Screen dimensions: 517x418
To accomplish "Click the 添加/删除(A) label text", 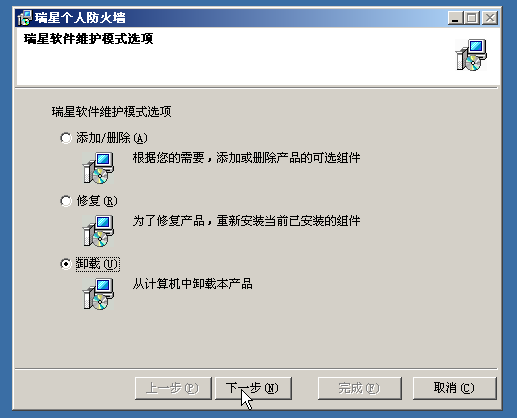I will (112, 138).
